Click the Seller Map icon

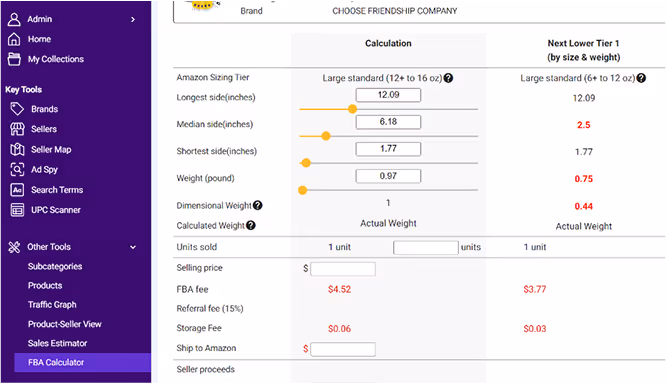[17, 149]
